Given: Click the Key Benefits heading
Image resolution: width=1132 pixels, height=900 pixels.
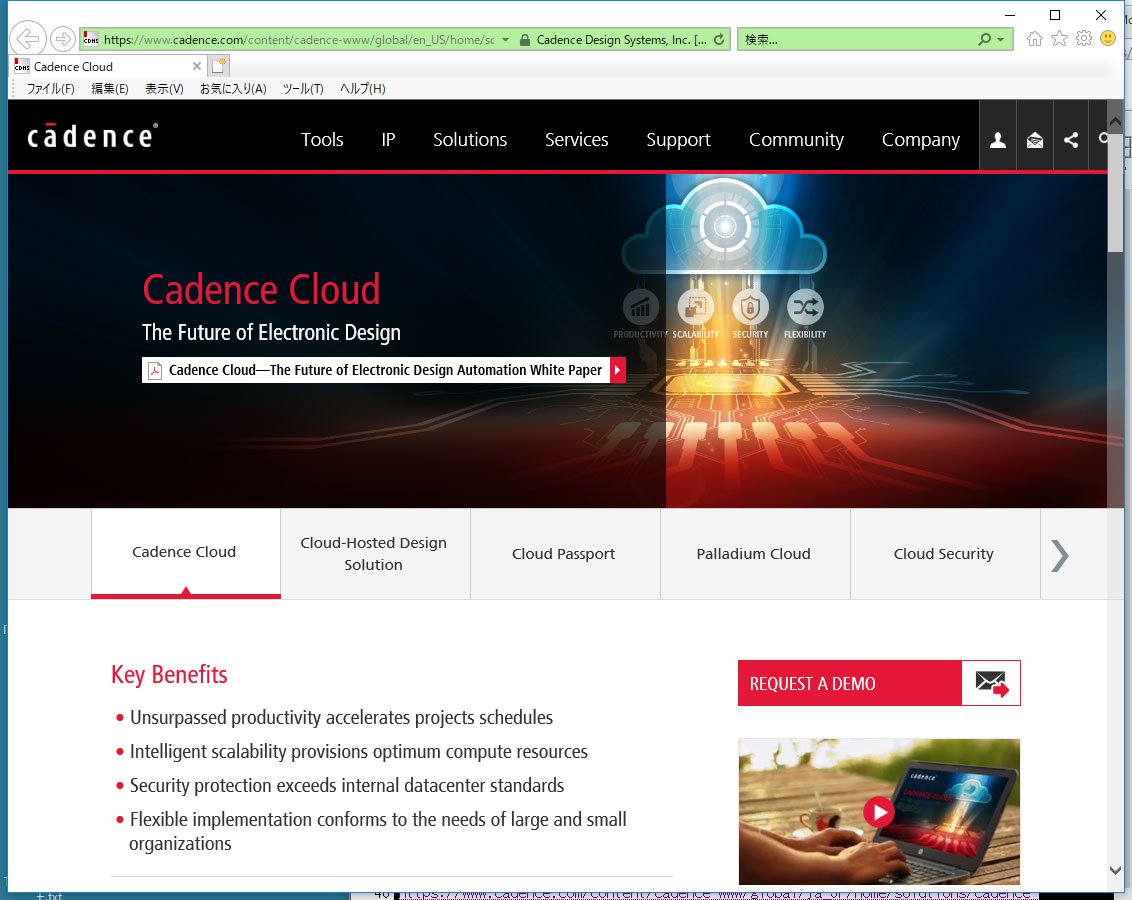Looking at the screenshot, I should 170,675.
